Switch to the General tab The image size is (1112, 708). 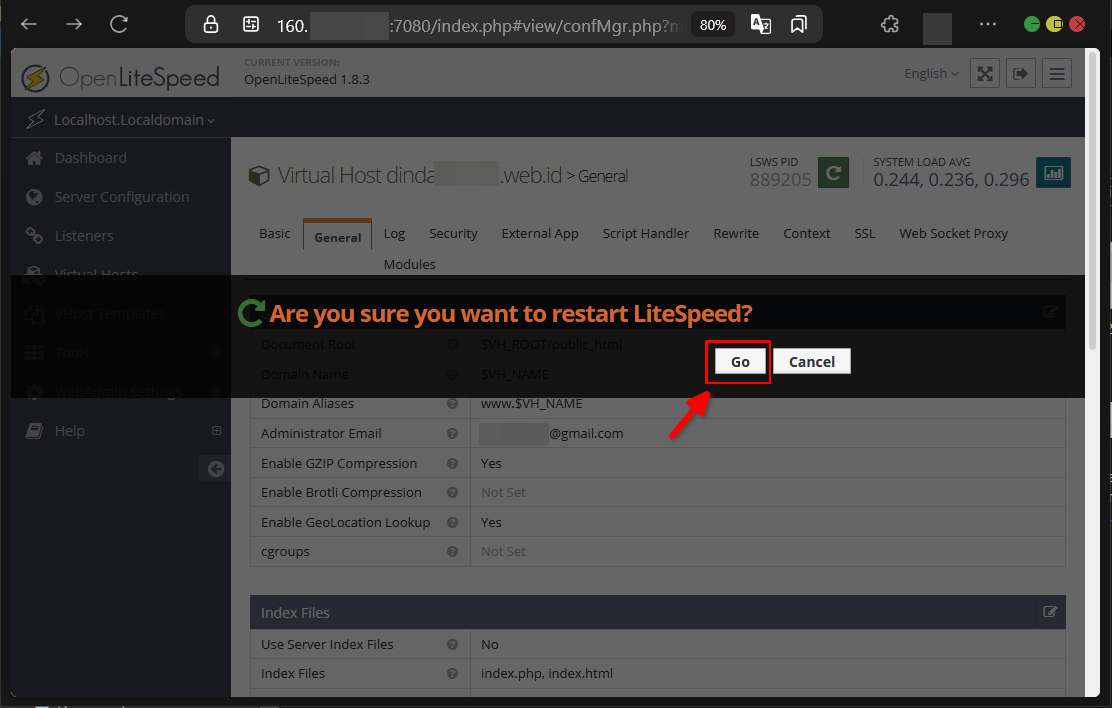pos(338,237)
